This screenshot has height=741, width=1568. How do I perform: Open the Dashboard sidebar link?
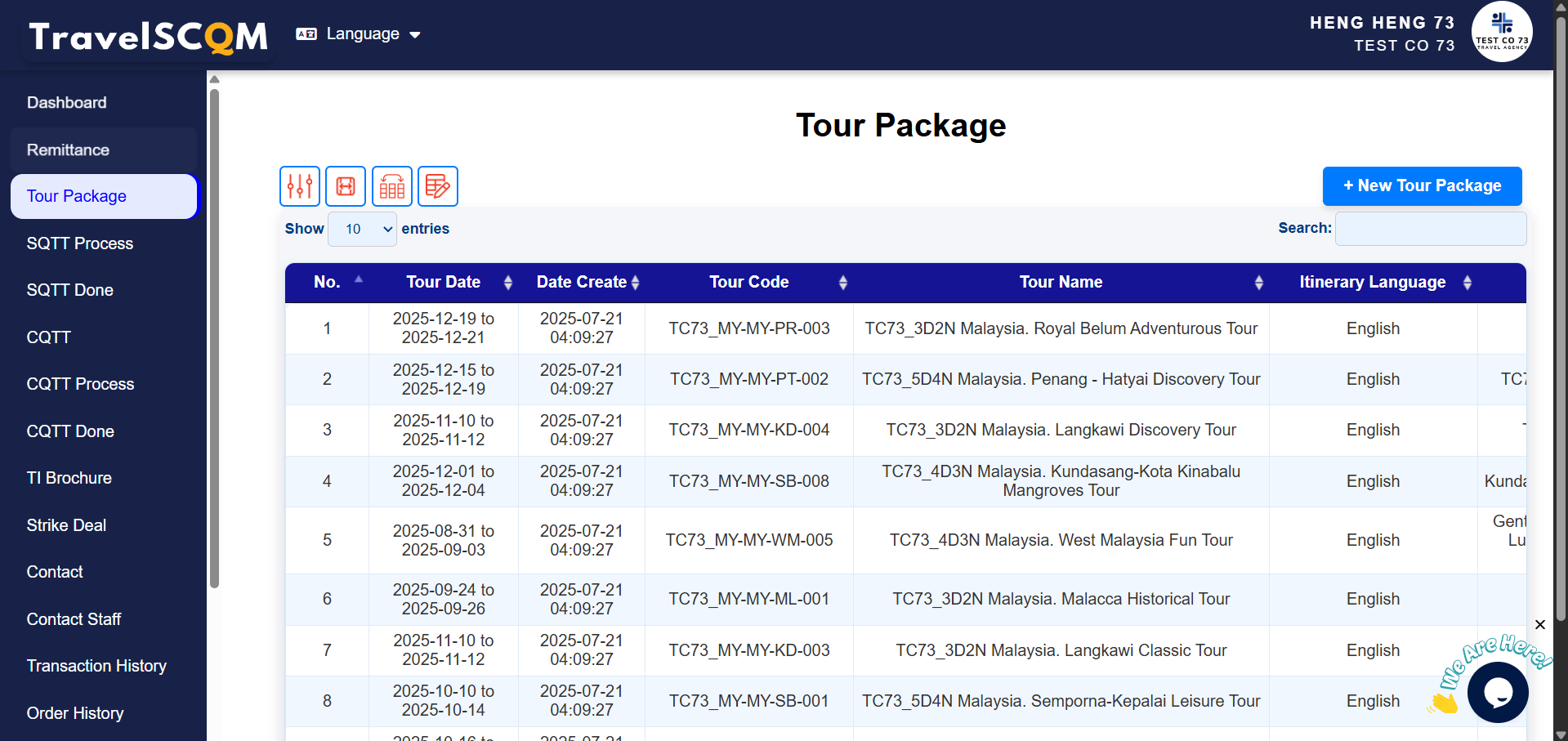click(x=67, y=103)
